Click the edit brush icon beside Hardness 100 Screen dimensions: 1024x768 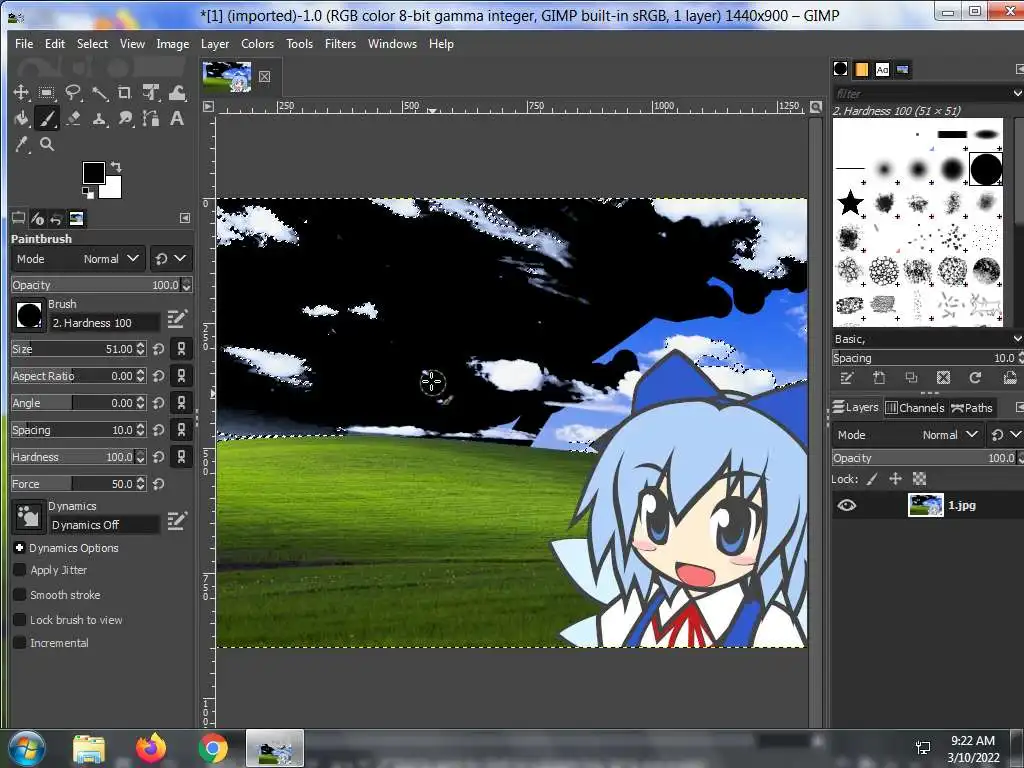tap(177, 319)
